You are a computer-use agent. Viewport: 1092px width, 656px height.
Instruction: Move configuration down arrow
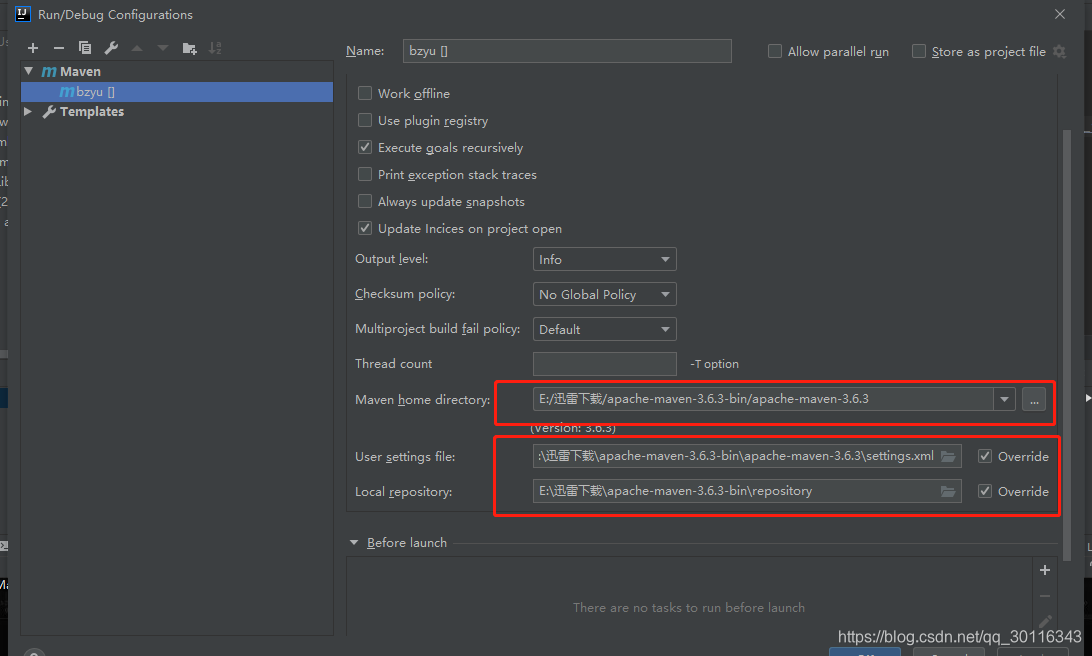click(163, 48)
